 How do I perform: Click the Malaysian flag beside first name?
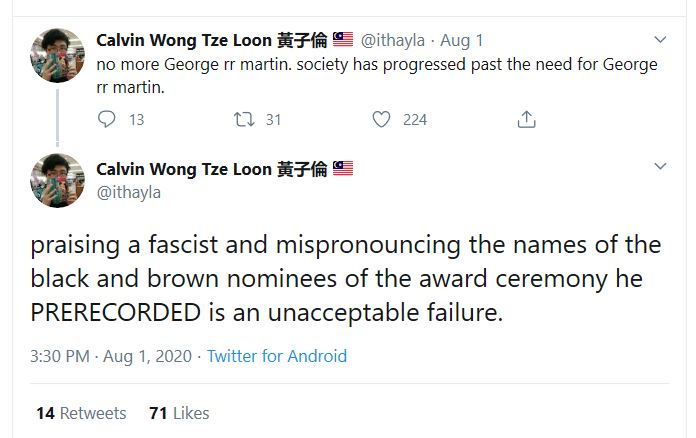343,40
